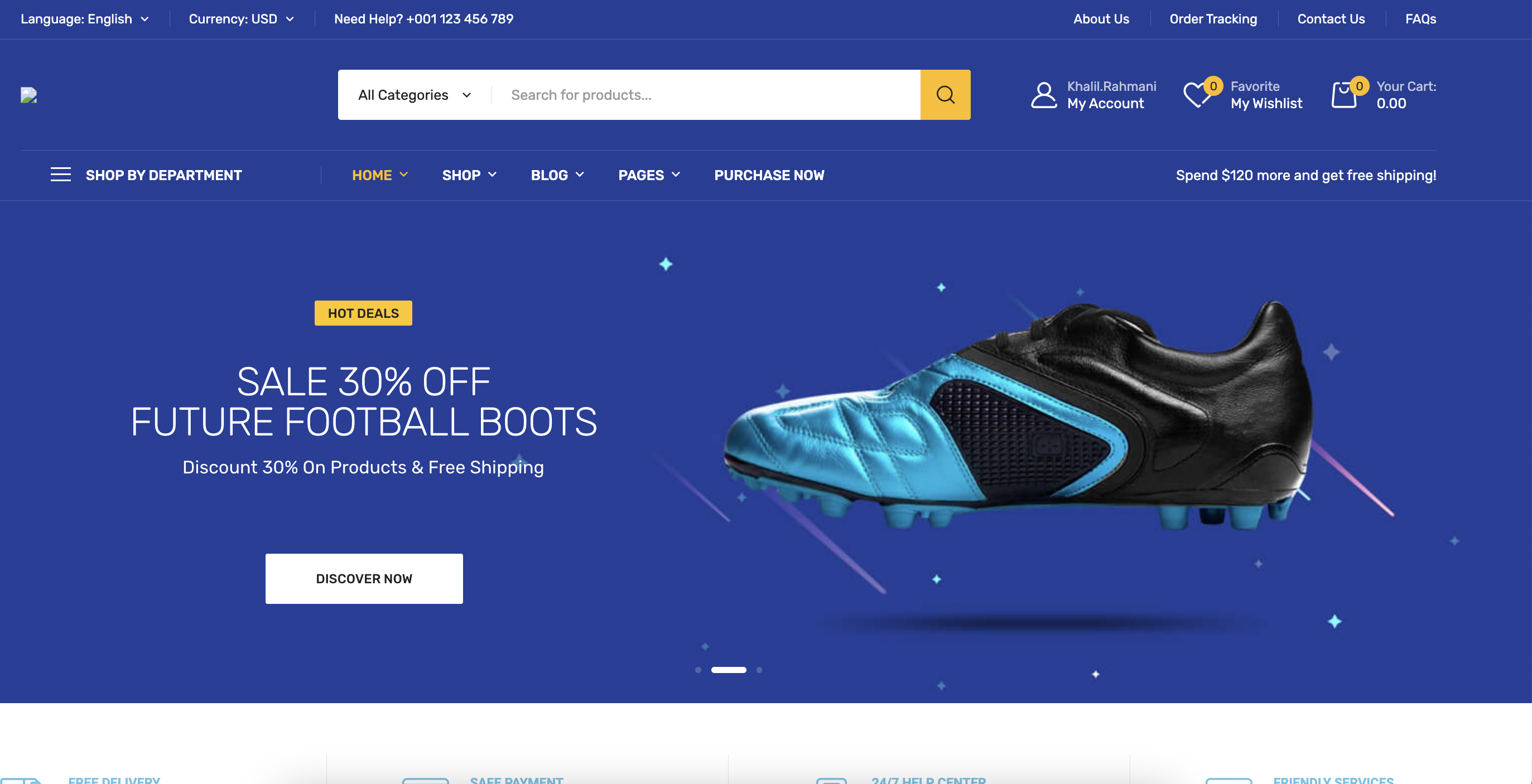The height and width of the screenshot is (784, 1532).
Task: Open the My Account user icon
Action: pyautogui.click(x=1044, y=95)
